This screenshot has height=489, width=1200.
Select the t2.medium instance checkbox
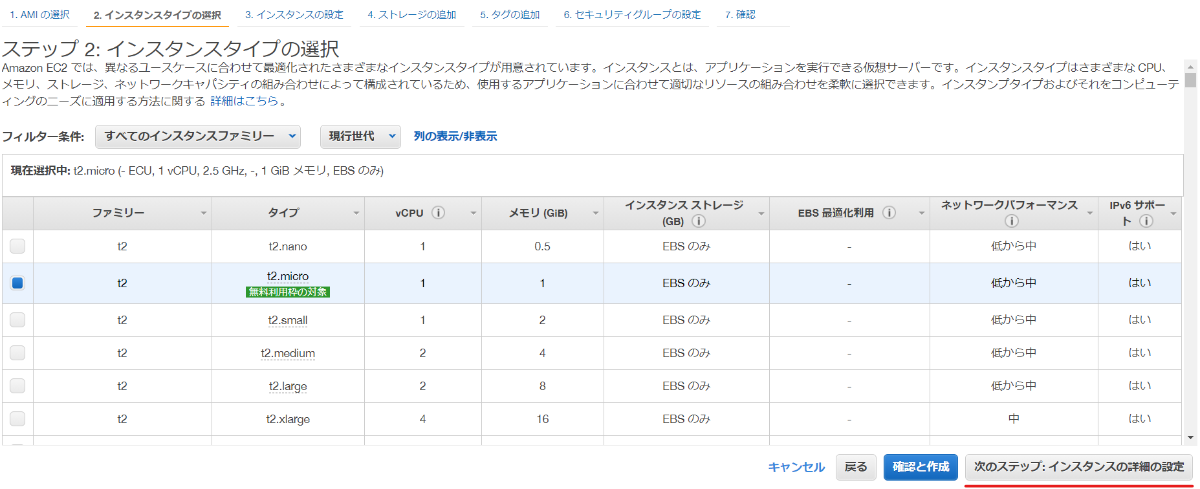[x=17, y=353]
